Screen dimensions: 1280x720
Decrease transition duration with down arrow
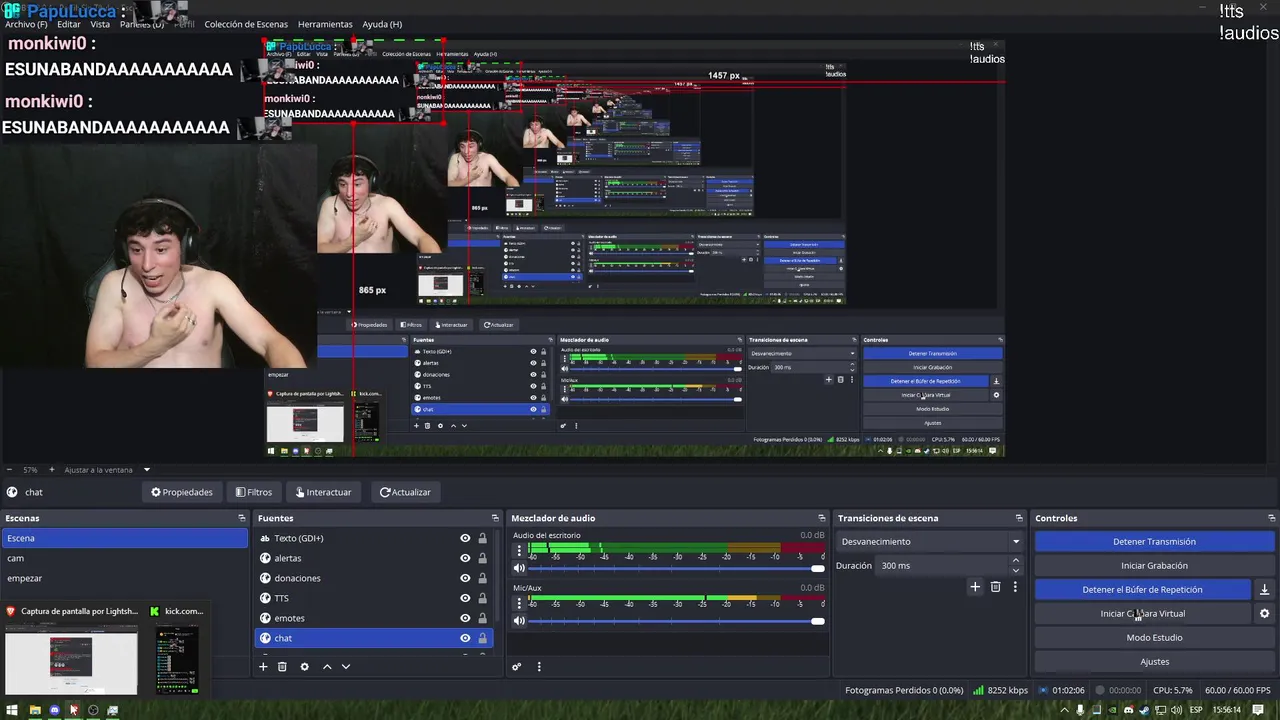pos(1016,570)
